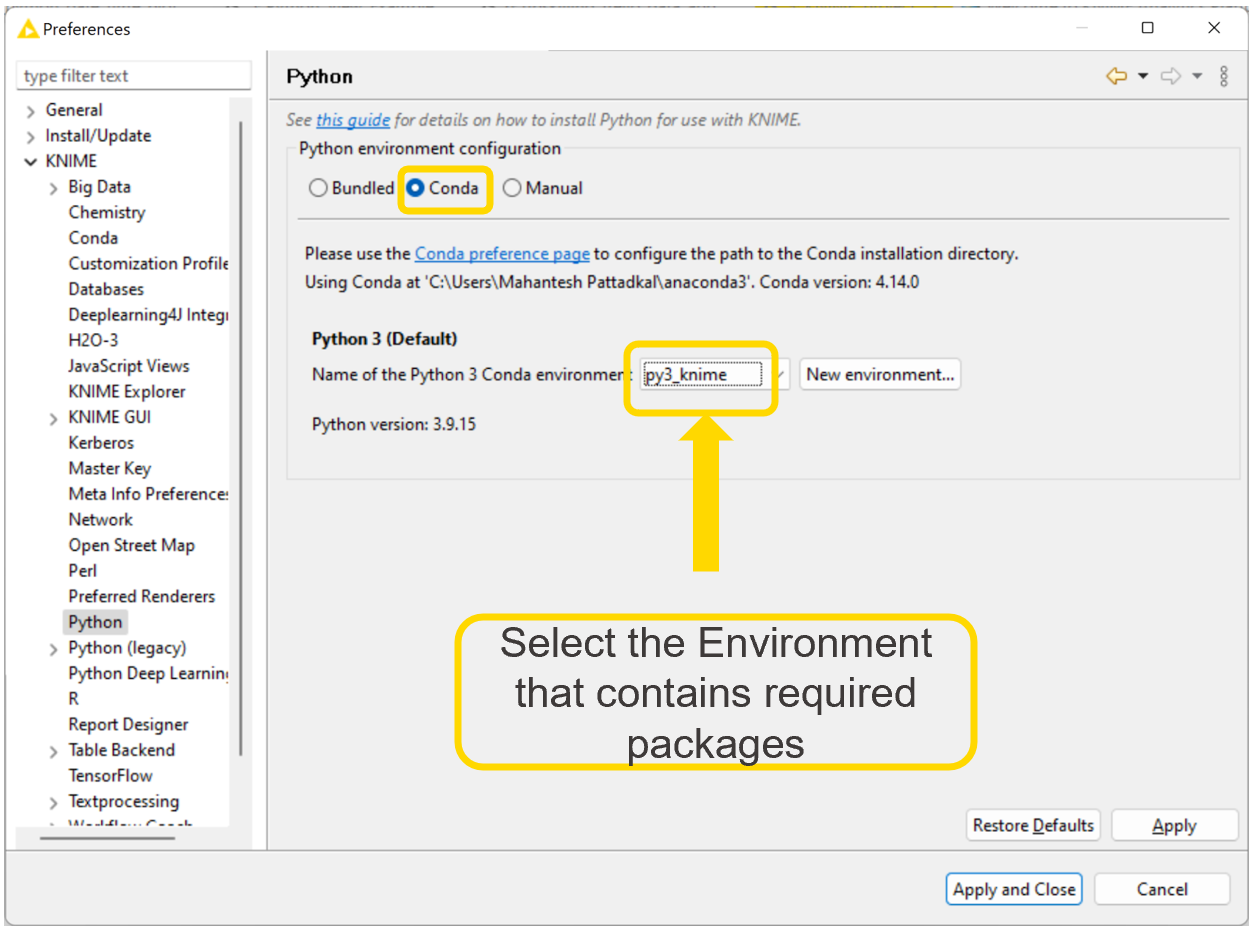
Task: Open the Python 3 Conda environment dropdown
Action: pyautogui.click(x=716, y=375)
